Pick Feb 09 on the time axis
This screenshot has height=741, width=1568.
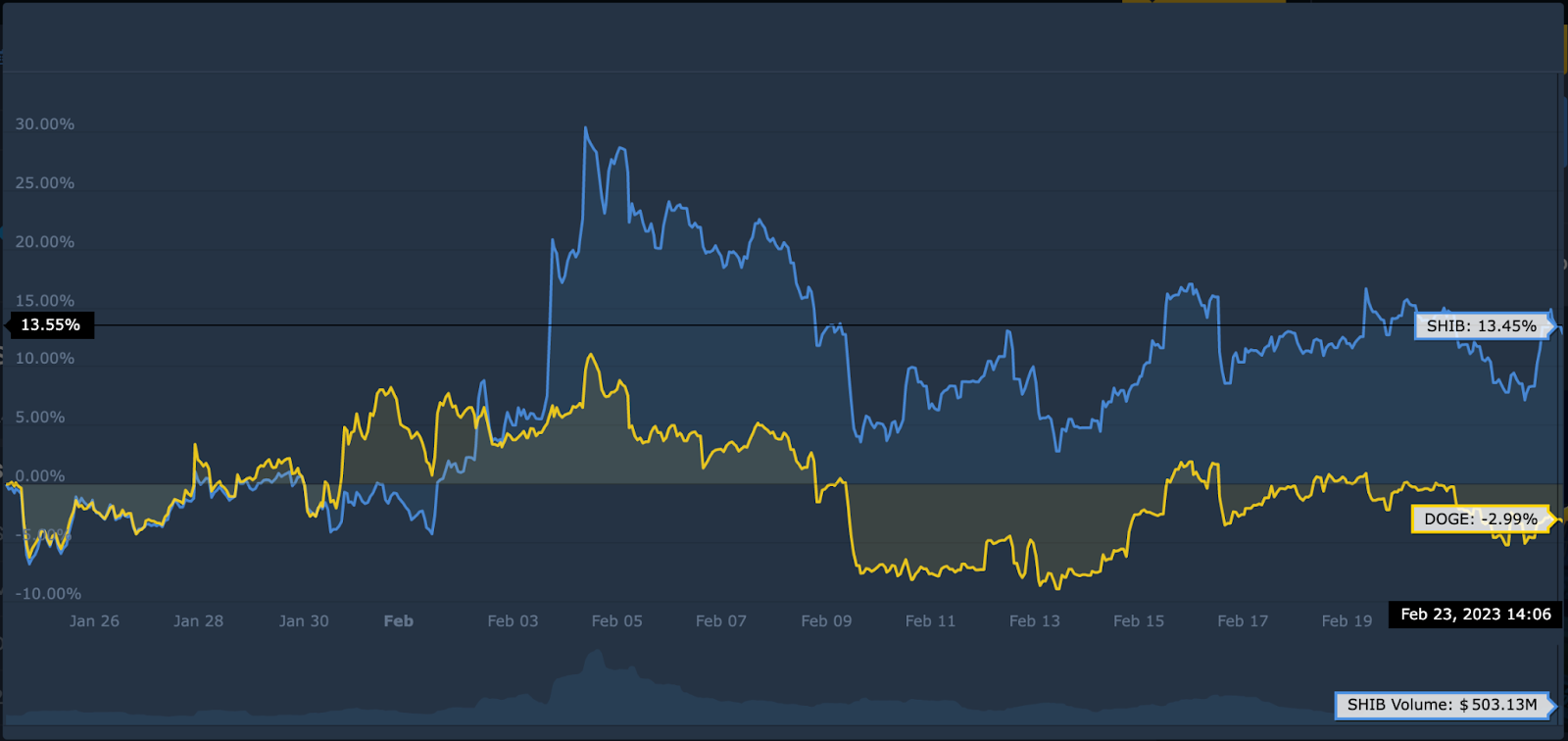click(826, 621)
